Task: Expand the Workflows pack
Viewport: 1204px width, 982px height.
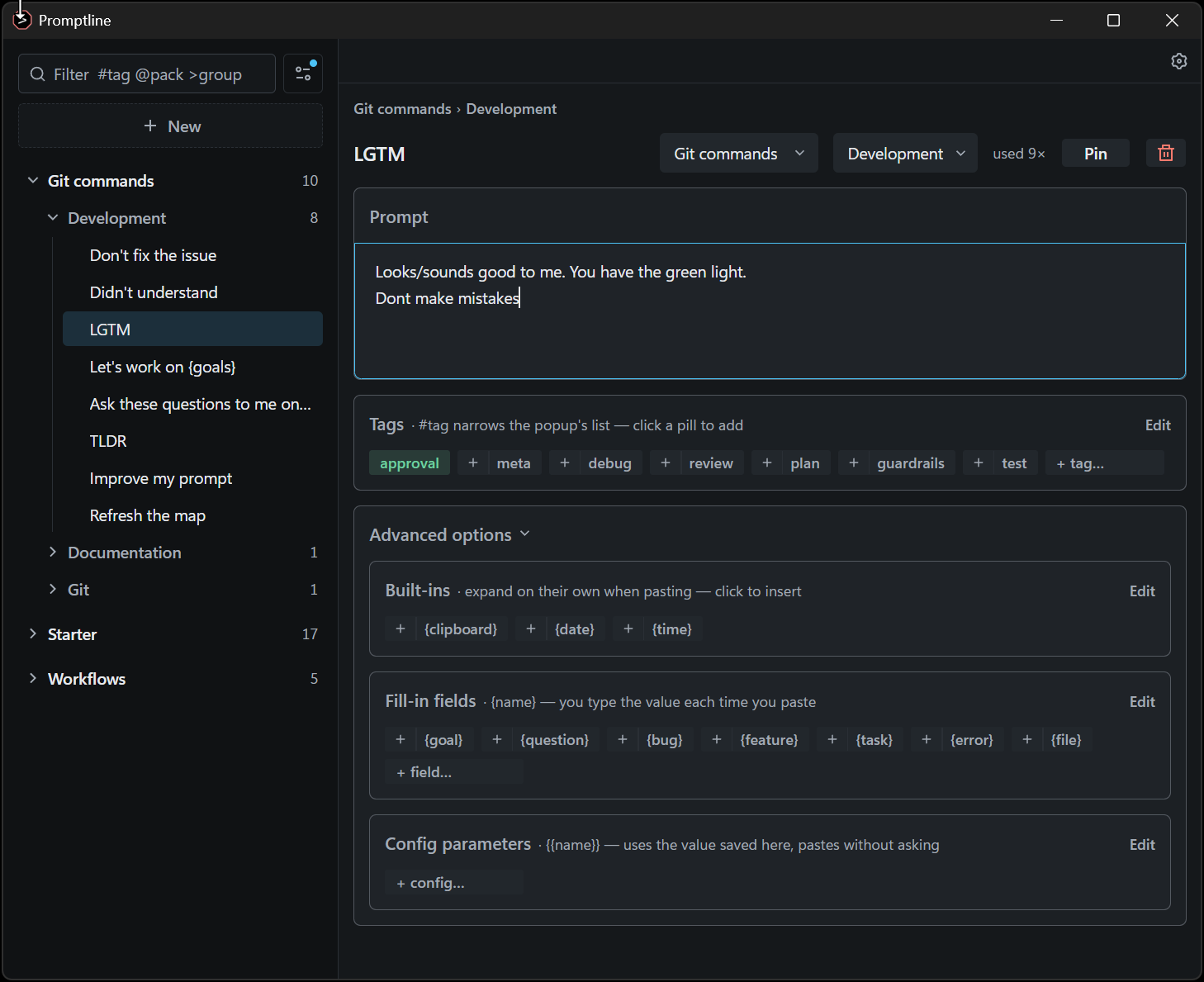Action: (x=33, y=678)
